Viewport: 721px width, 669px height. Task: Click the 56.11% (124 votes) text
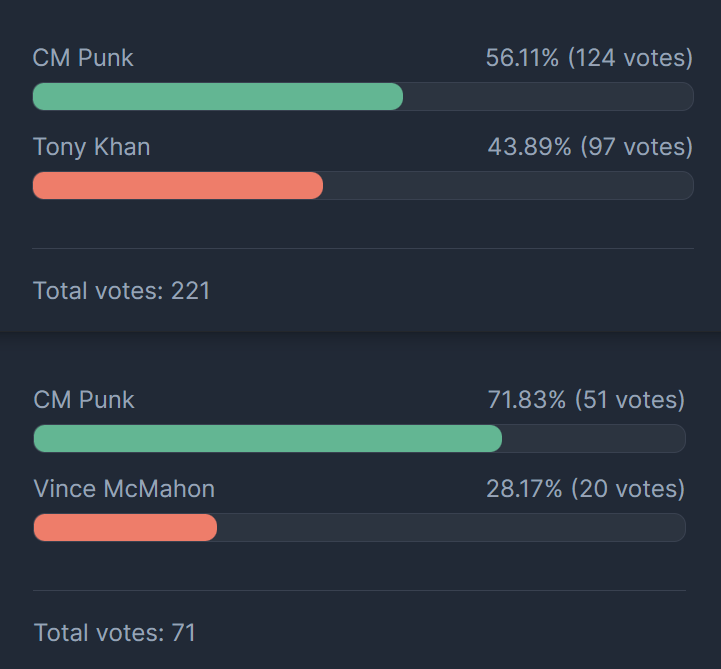pos(589,58)
